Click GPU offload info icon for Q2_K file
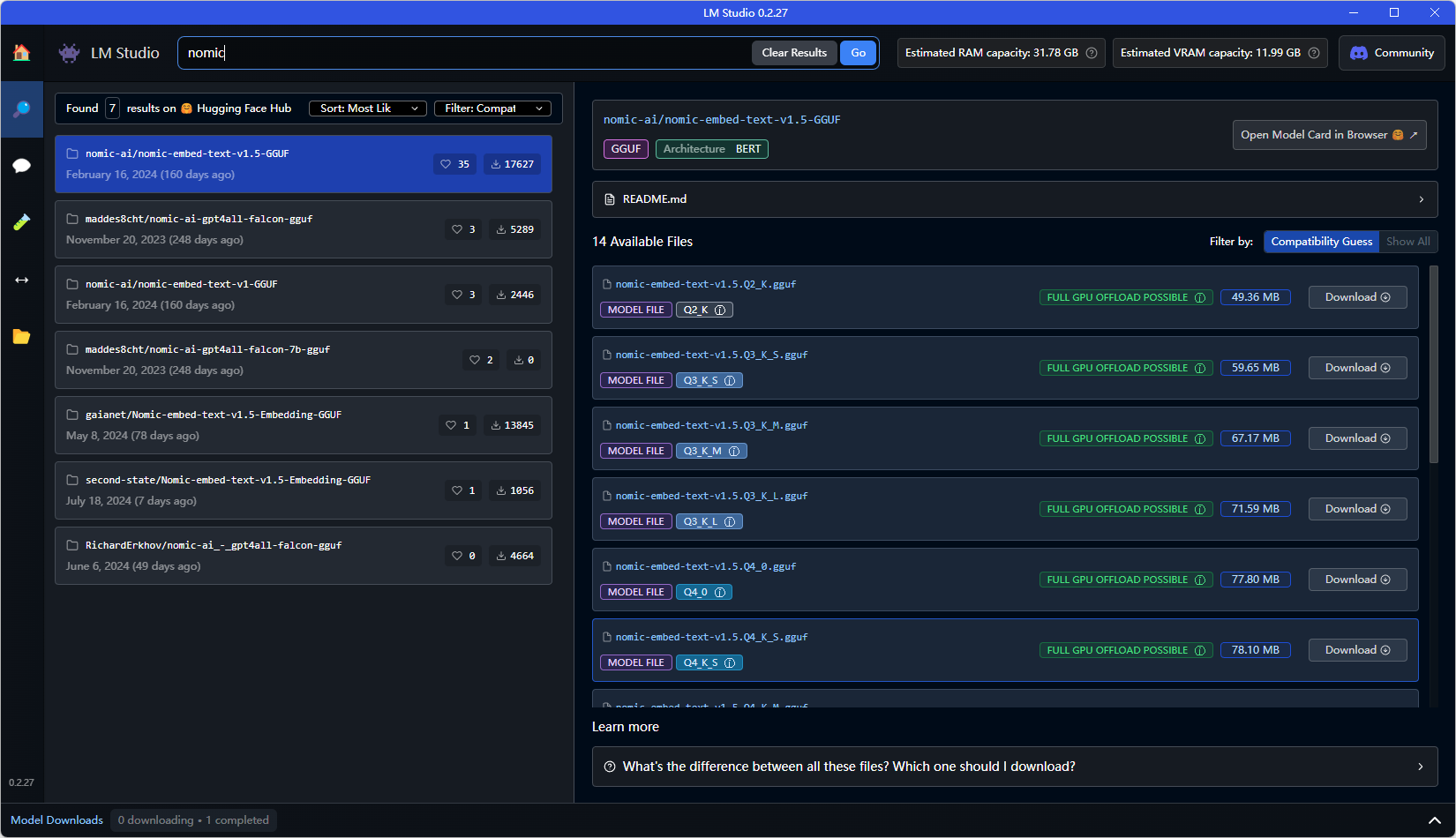Screen dimensions: 1456x838 click(x=1200, y=298)
